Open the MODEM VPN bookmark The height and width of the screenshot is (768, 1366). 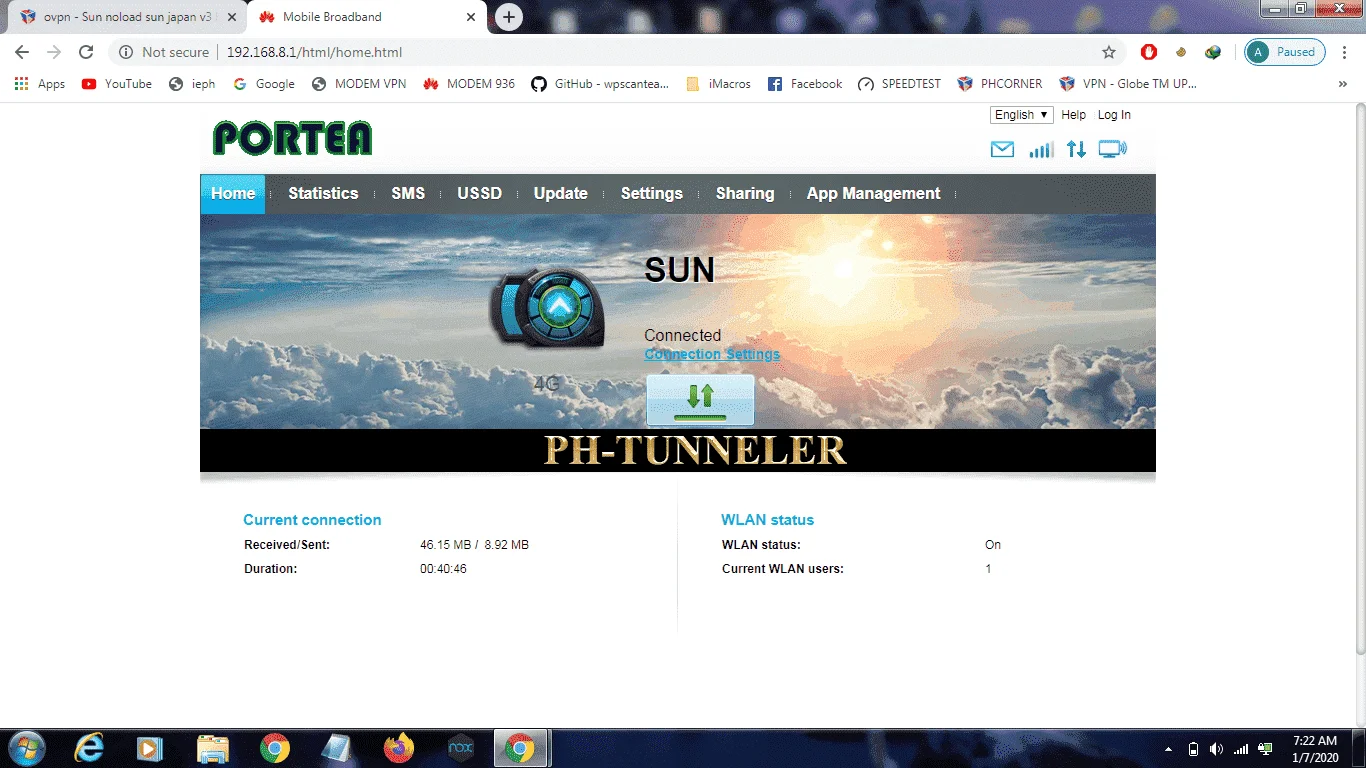click(x=359, y=84)
